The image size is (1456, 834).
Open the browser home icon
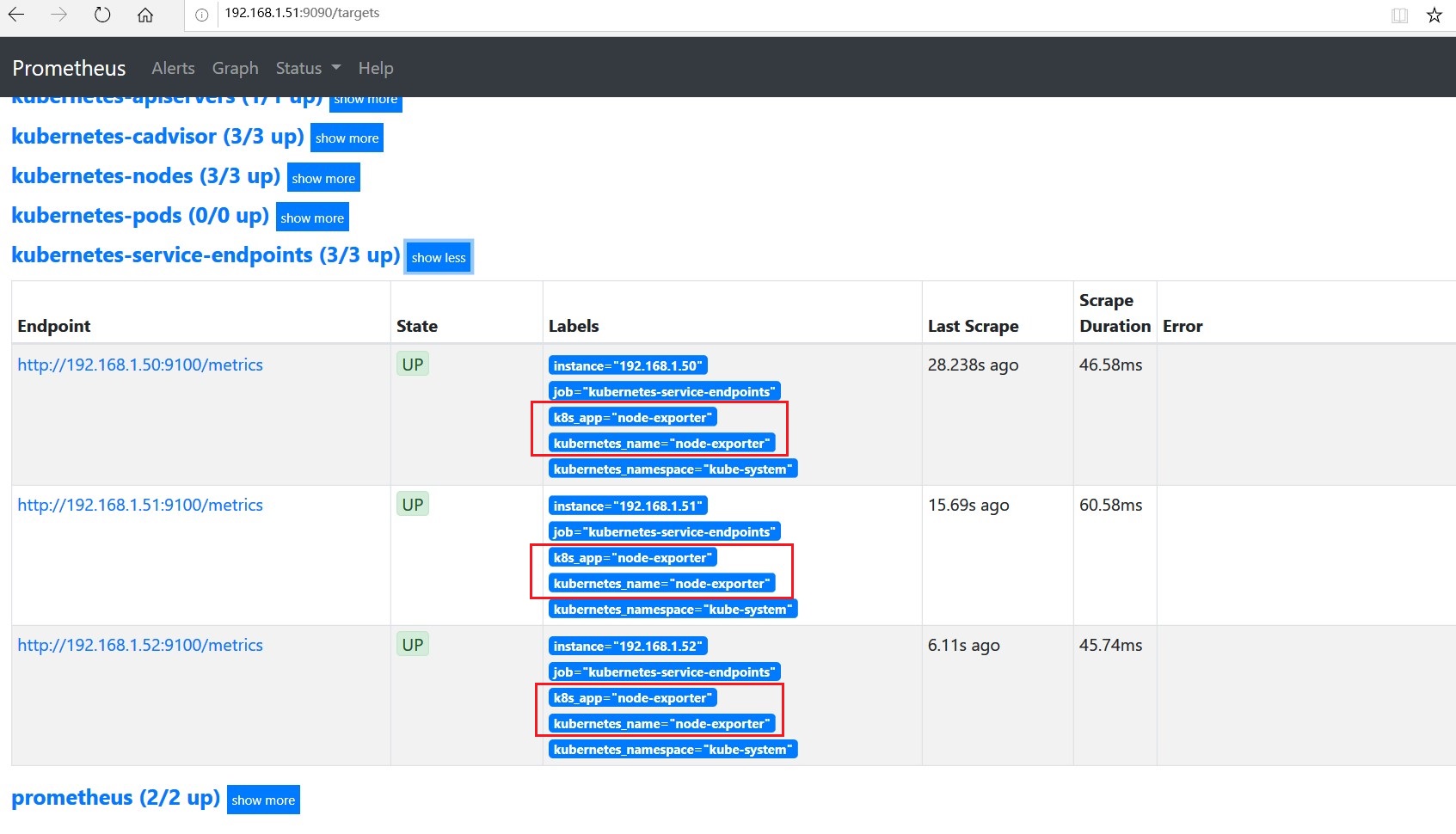[145, 15]
